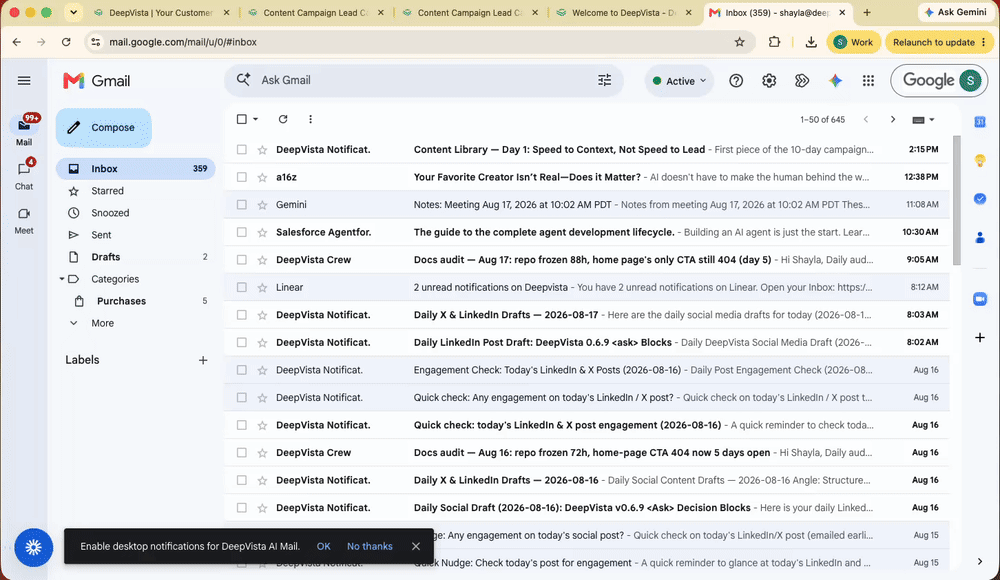Toggle the select-all checkbox above the list
Screen dimensions: 1000x580
[x=242, y=119]
